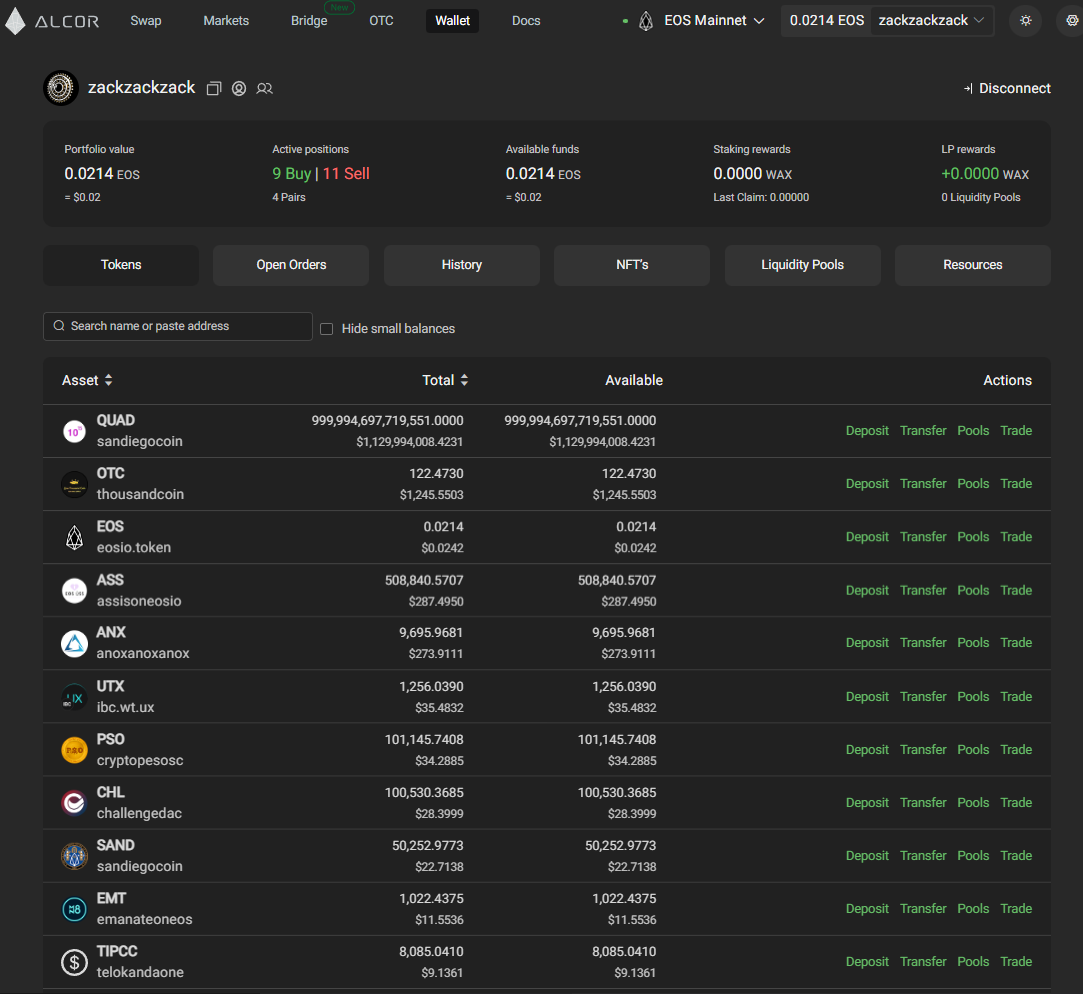1083x994 pixels.
Task: Click the Trade link for QUAD
Action: click(x=1016, y=431)
